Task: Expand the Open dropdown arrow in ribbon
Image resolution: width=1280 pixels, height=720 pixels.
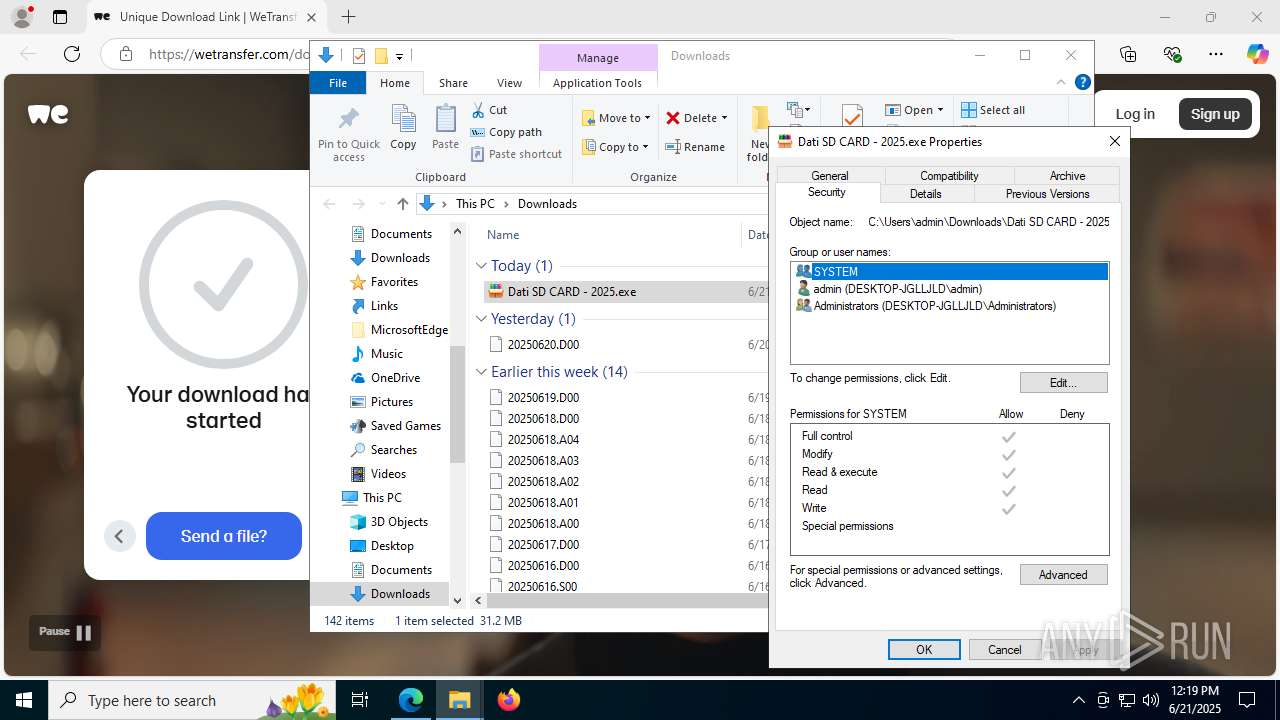Action: 942,110
